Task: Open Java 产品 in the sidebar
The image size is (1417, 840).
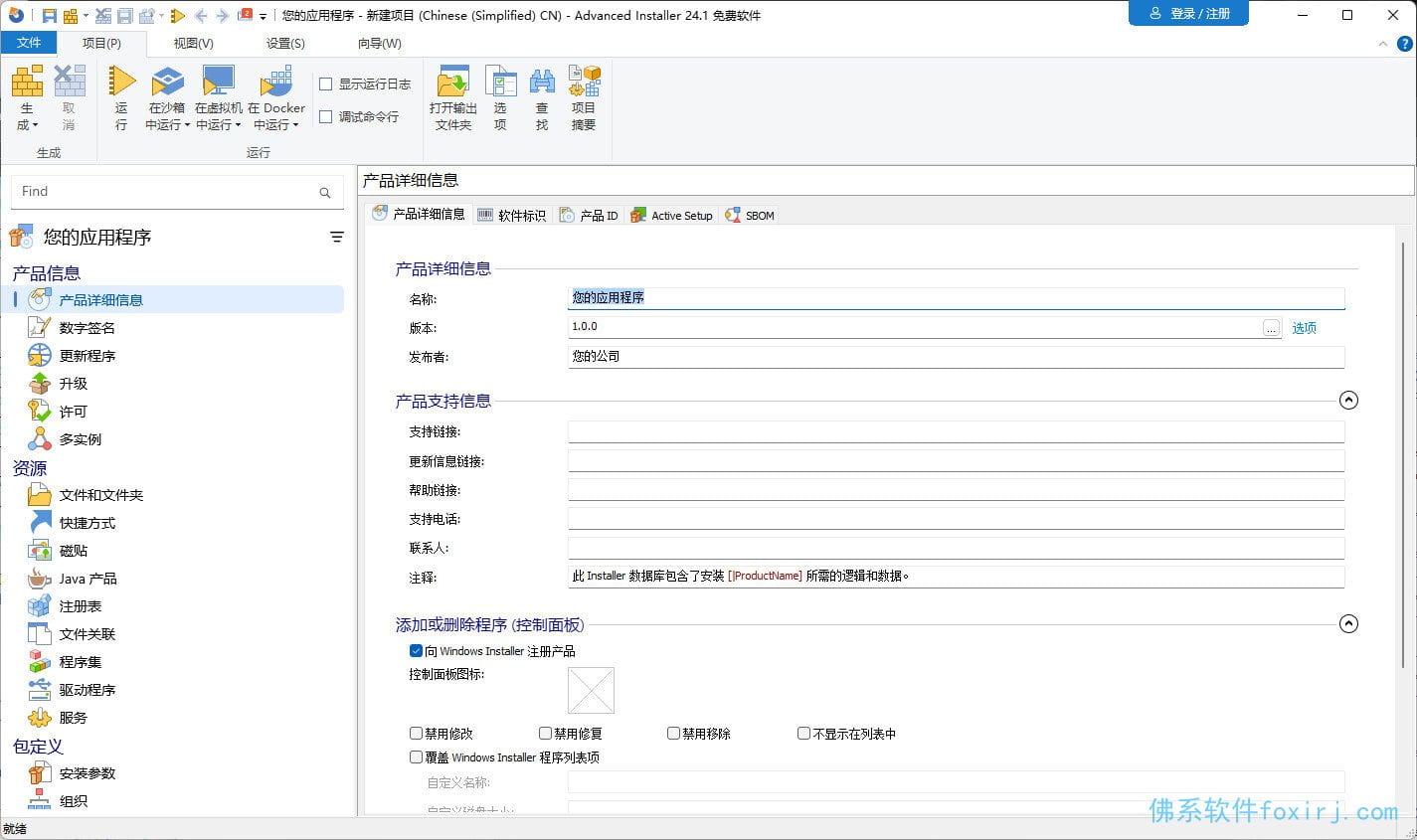Action: 88,579
